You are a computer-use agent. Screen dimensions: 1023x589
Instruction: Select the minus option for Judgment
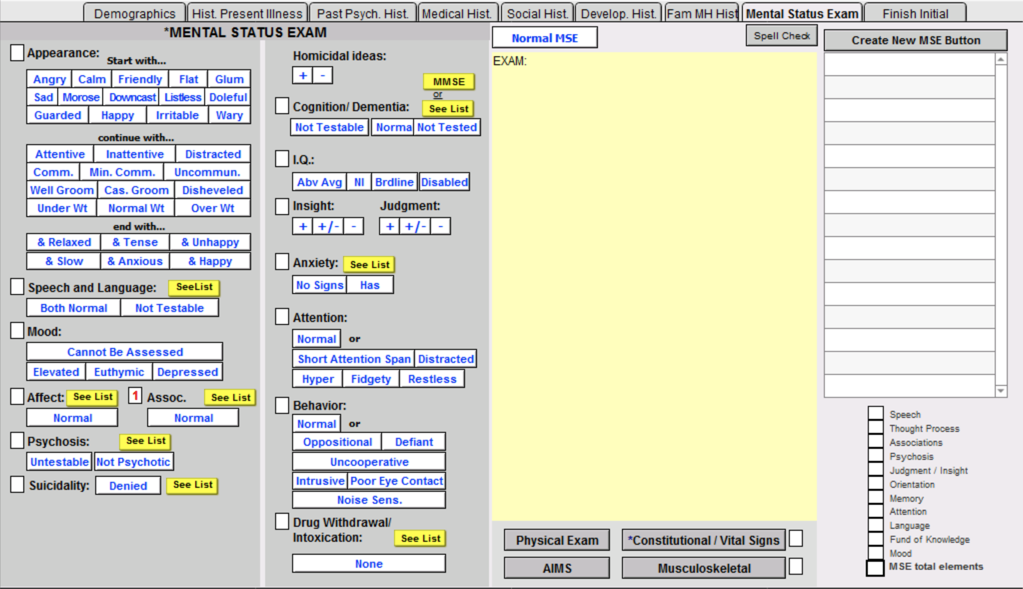[x=440, y=226]
